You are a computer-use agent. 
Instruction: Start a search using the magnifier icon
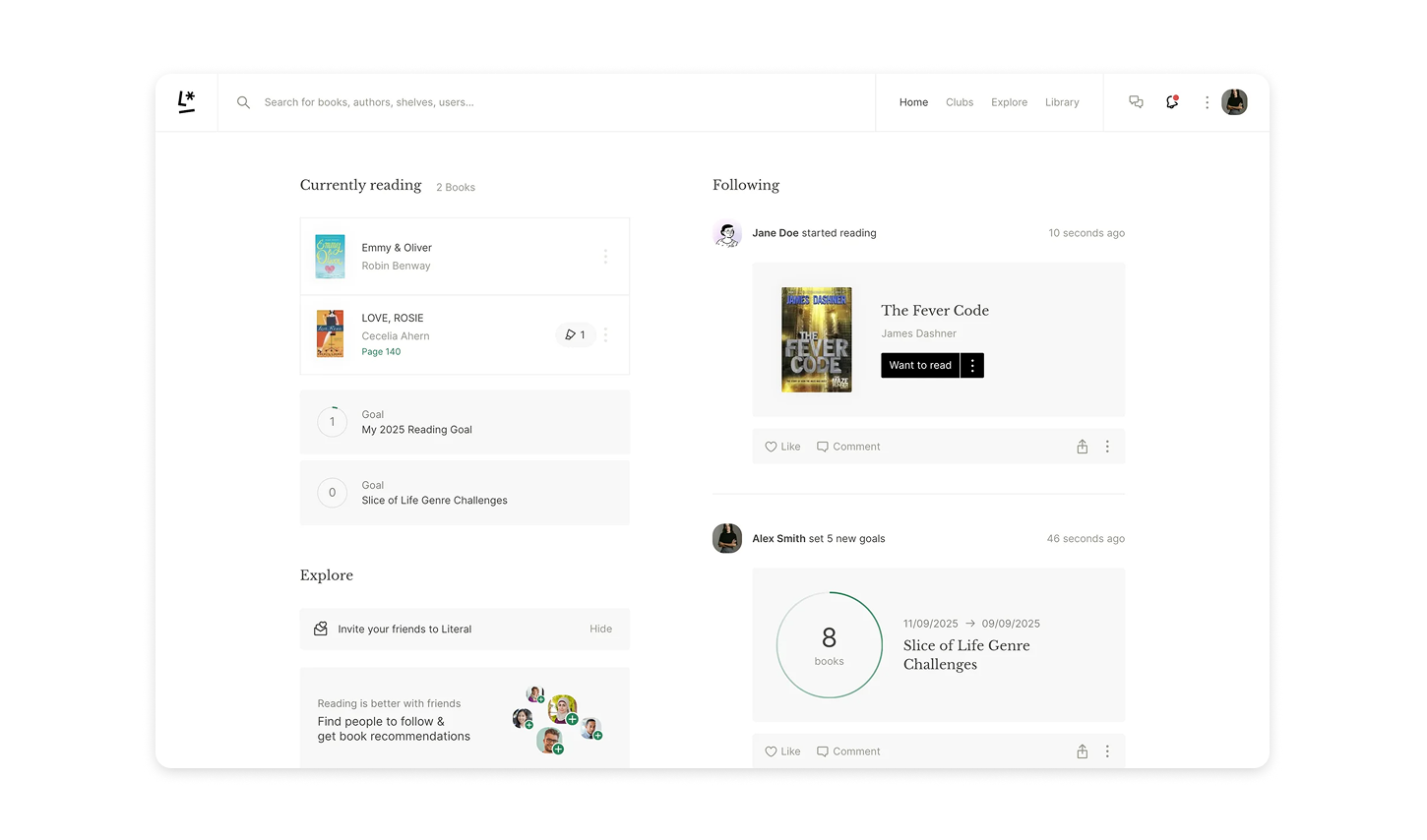[242, 101]
